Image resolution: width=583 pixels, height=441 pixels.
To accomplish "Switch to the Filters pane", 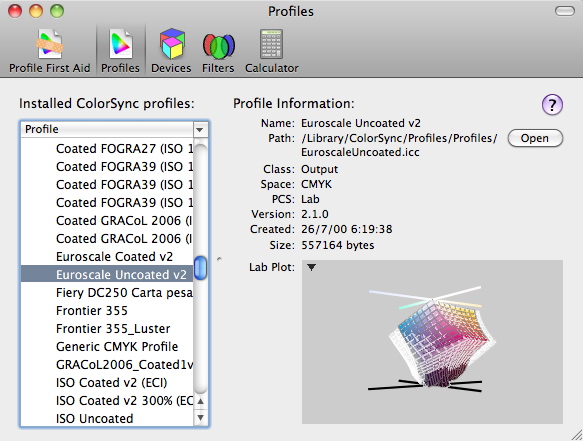I will (218, 51).
